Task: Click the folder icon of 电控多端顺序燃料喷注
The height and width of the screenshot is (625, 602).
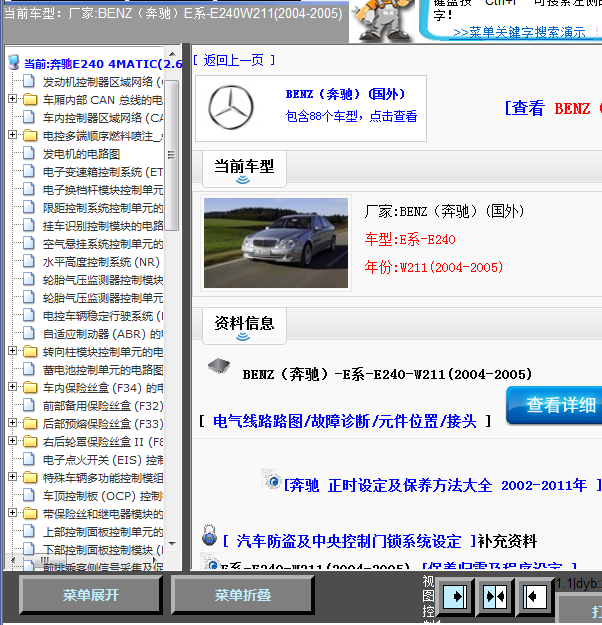Action: coord(30,136)
